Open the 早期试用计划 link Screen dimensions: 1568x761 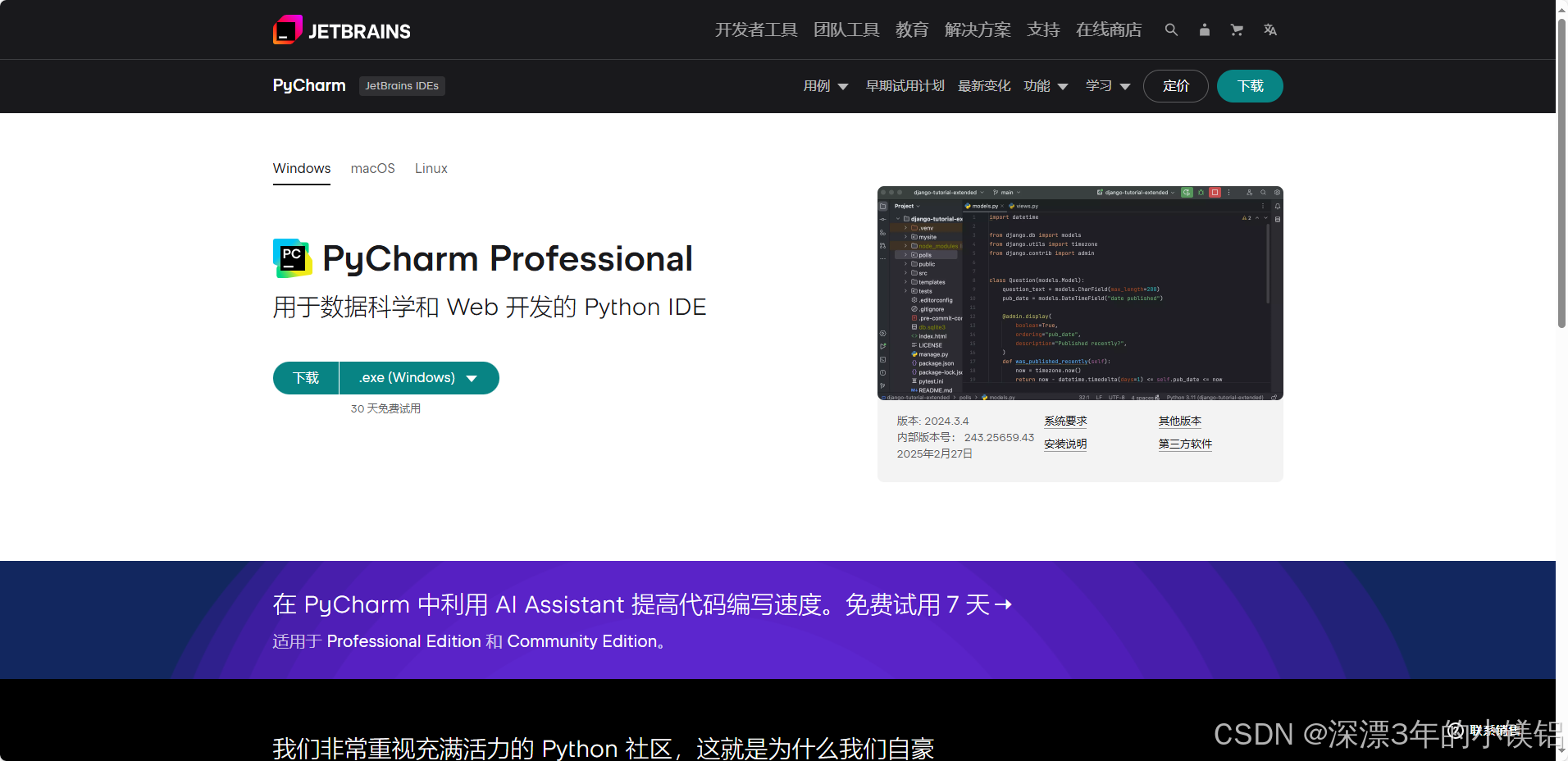tap(905, 85)
